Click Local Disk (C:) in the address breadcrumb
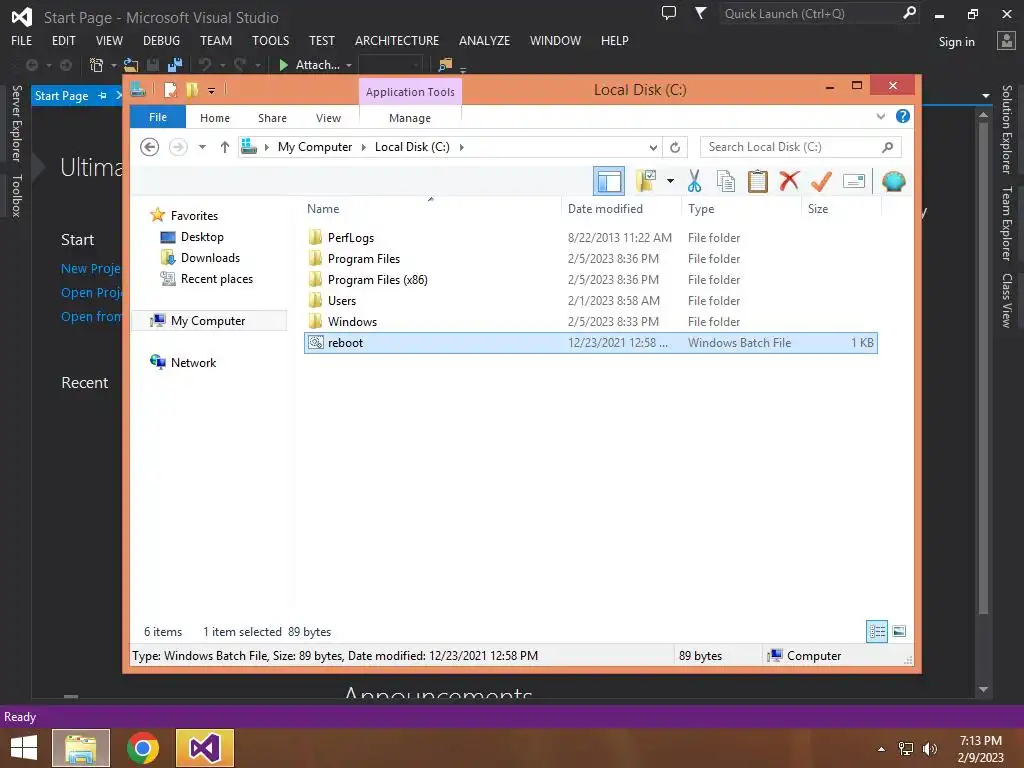The height and width of the screenshot is (768, 1024). pos(412,147)
